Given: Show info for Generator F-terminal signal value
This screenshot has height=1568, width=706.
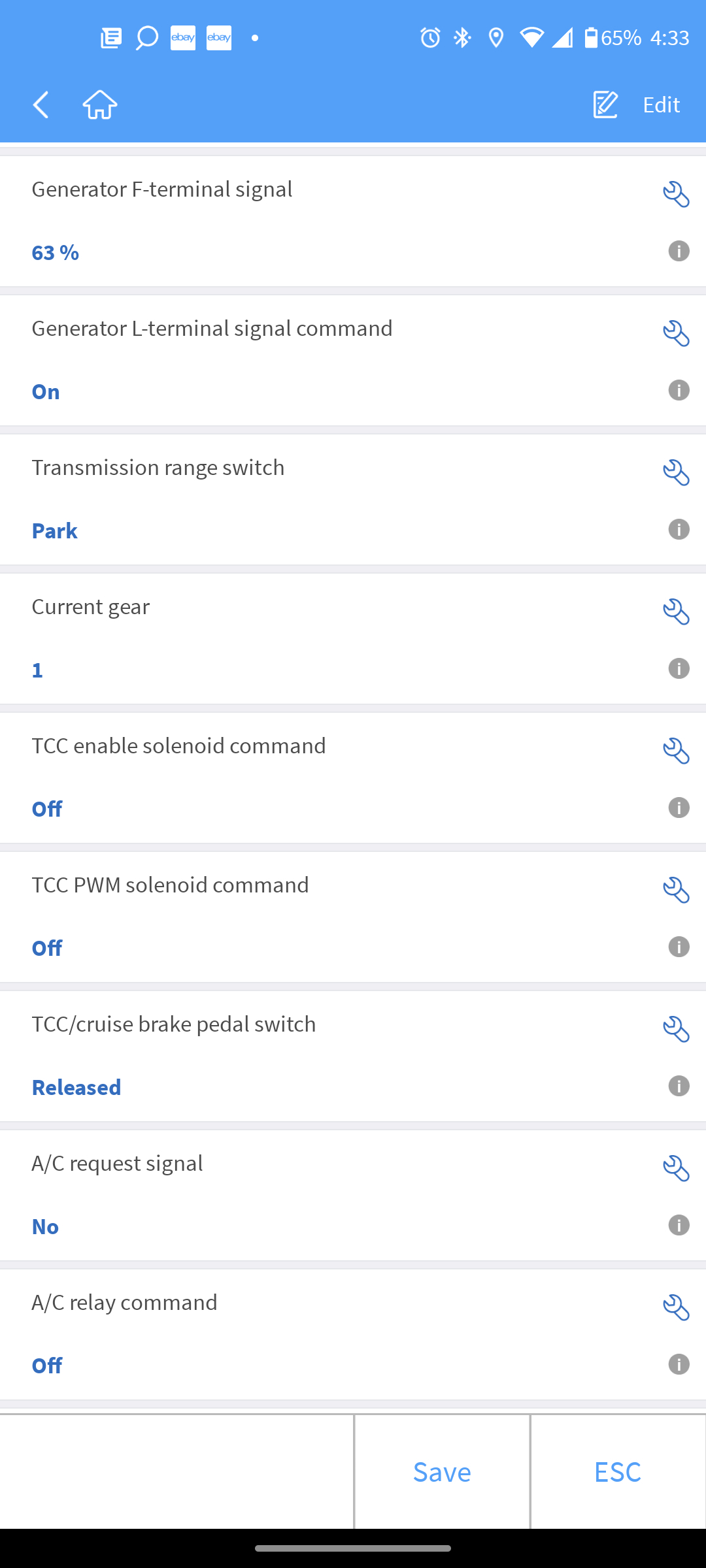Looking at the screenshot, I should click(679, 251).
